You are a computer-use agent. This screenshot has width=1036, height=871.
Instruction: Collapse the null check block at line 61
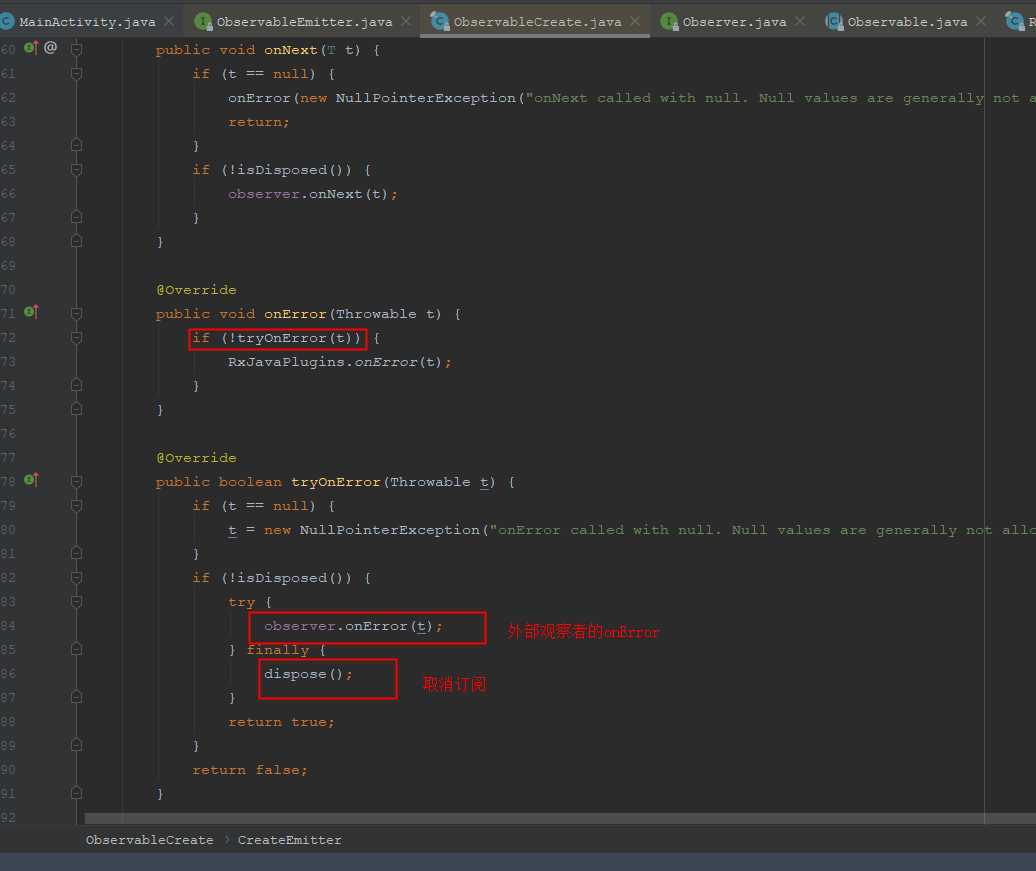pyautogui.click(x=77, y=73)
